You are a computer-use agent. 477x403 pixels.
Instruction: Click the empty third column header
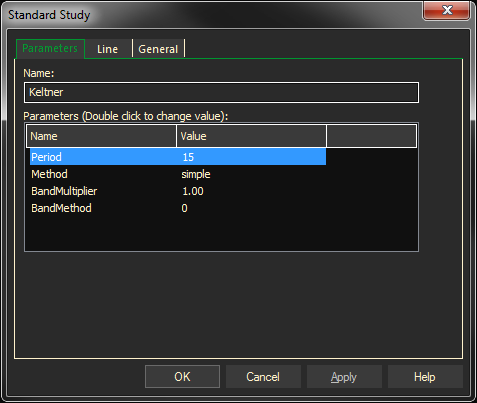pyautogui.click(x=371, y=136)
